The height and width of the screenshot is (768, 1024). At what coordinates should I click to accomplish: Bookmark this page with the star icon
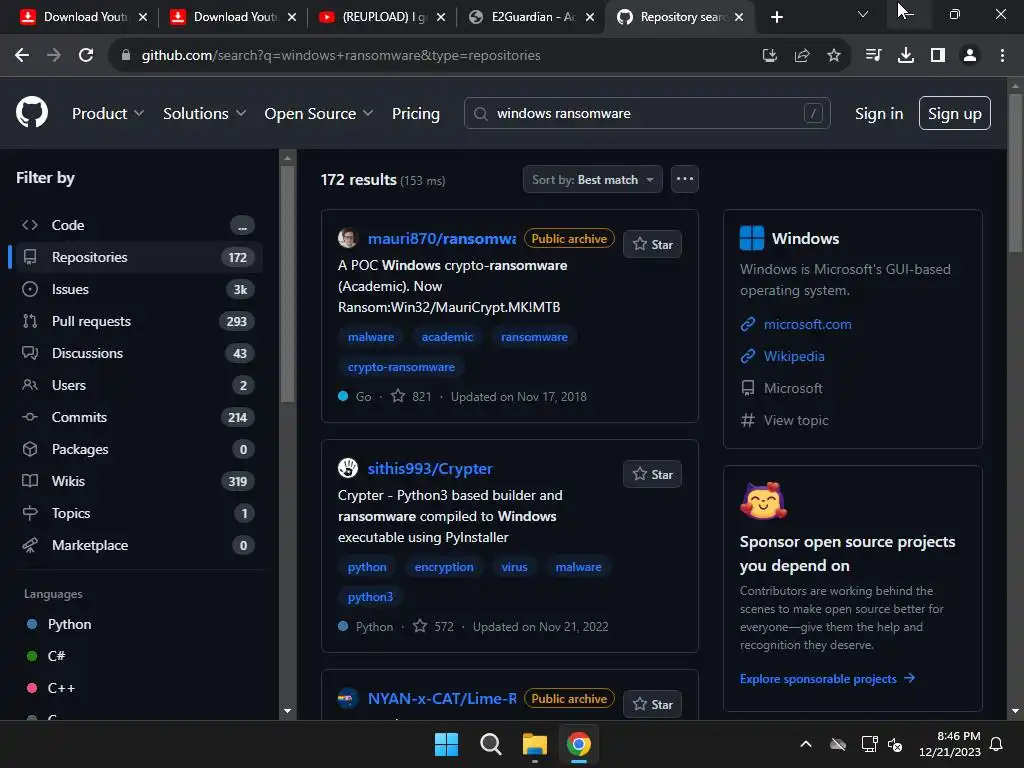(x=834, y=56)
